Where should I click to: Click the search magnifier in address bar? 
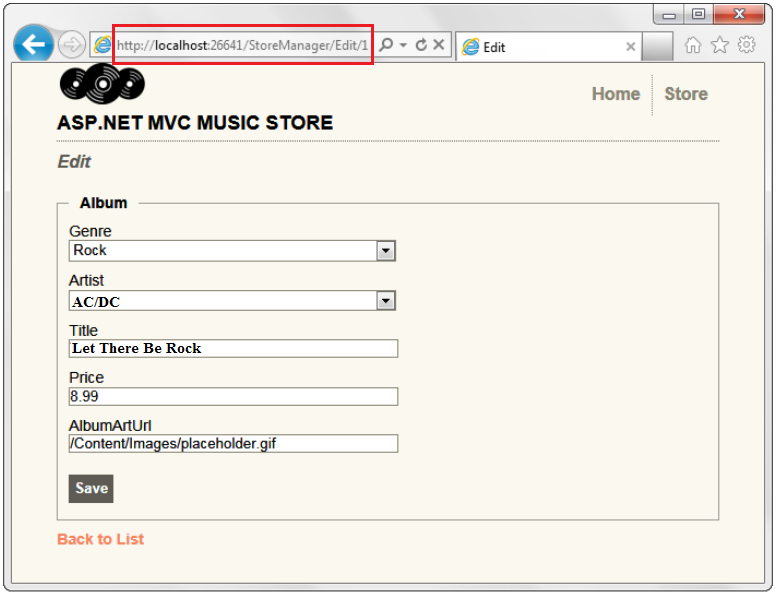[x=386, y=45]
